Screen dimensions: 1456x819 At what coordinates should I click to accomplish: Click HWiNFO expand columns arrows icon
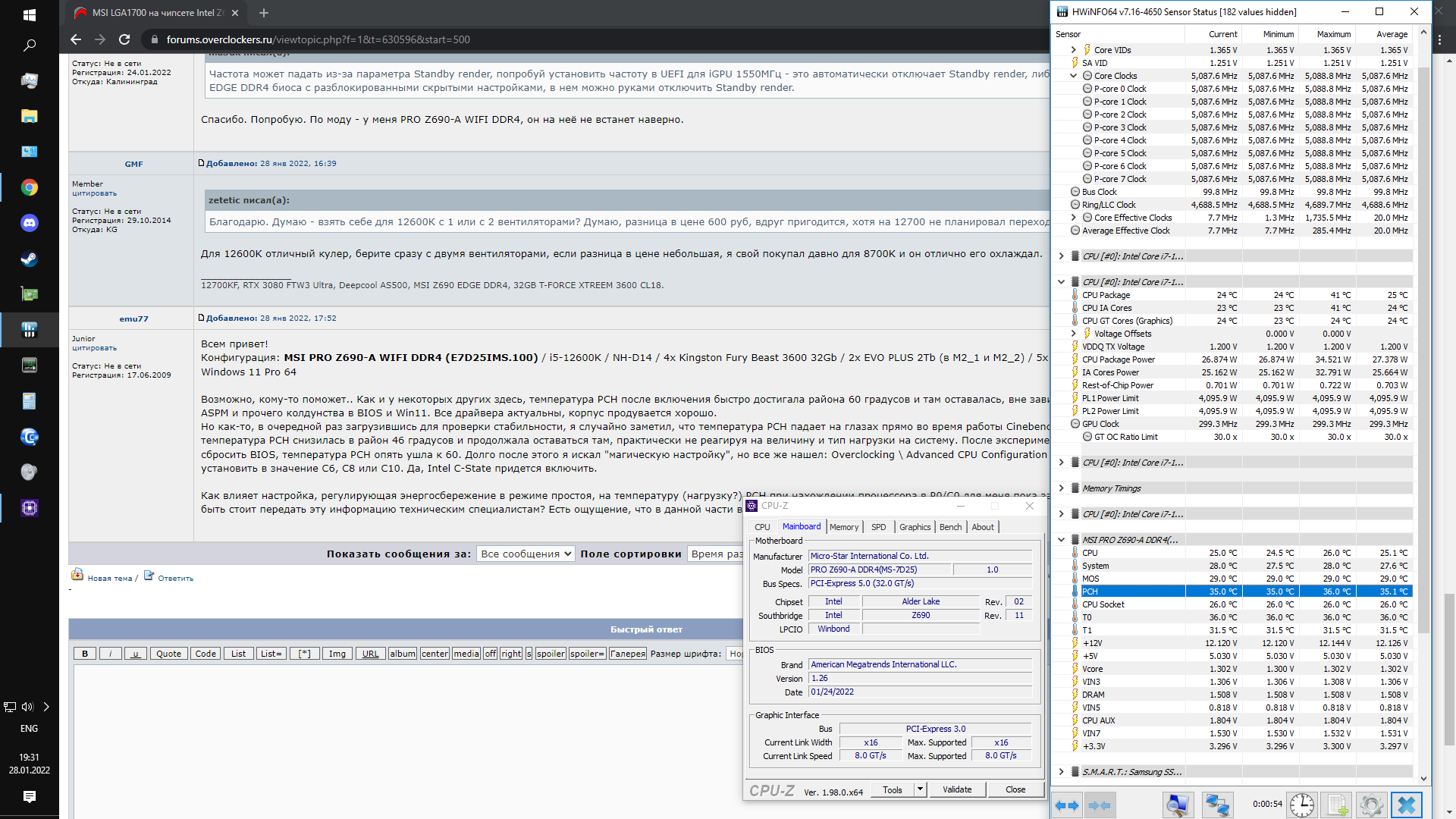pyautogui.click(x=1067, y=805)
